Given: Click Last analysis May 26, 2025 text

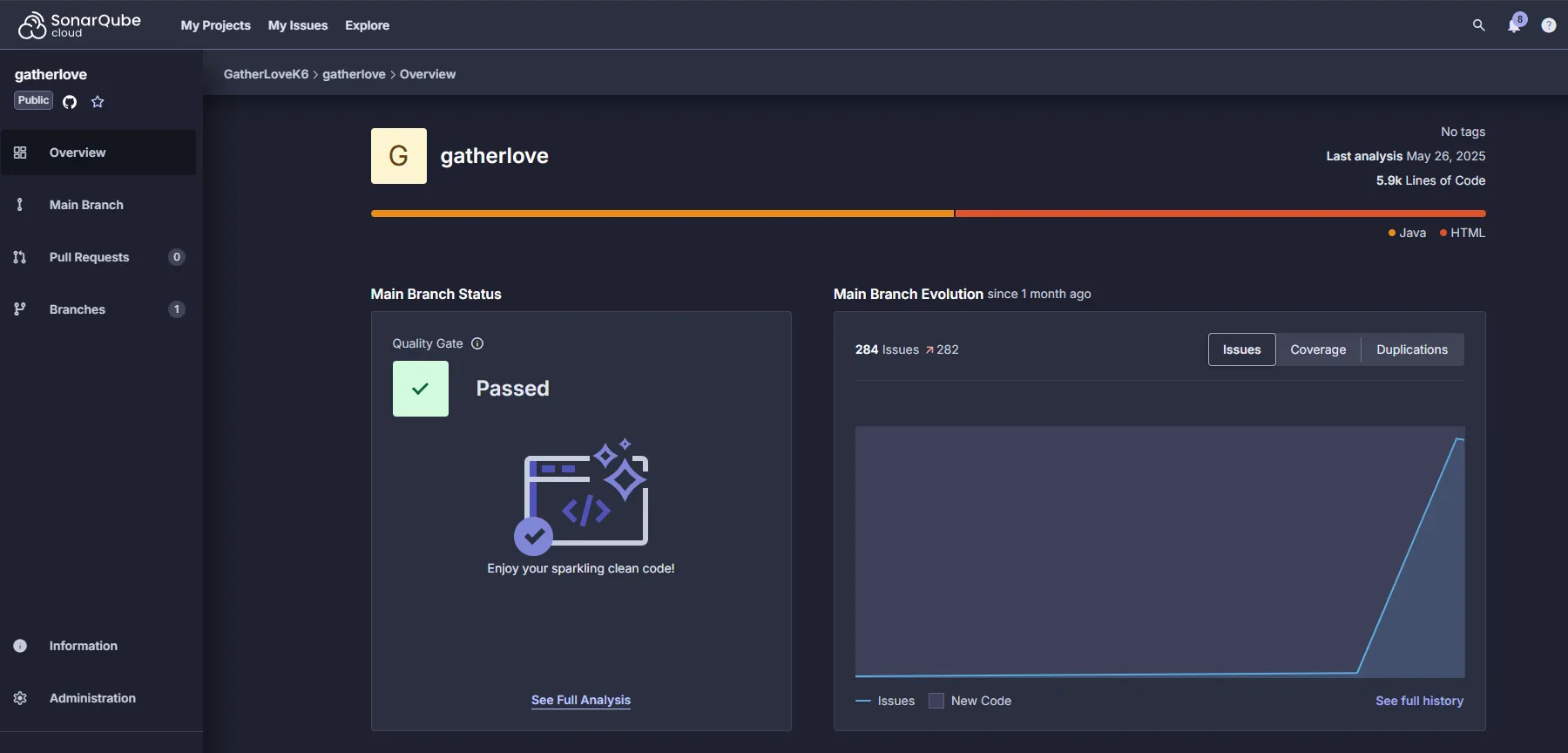Looking at the screenshot, I should click(1406, 156).
